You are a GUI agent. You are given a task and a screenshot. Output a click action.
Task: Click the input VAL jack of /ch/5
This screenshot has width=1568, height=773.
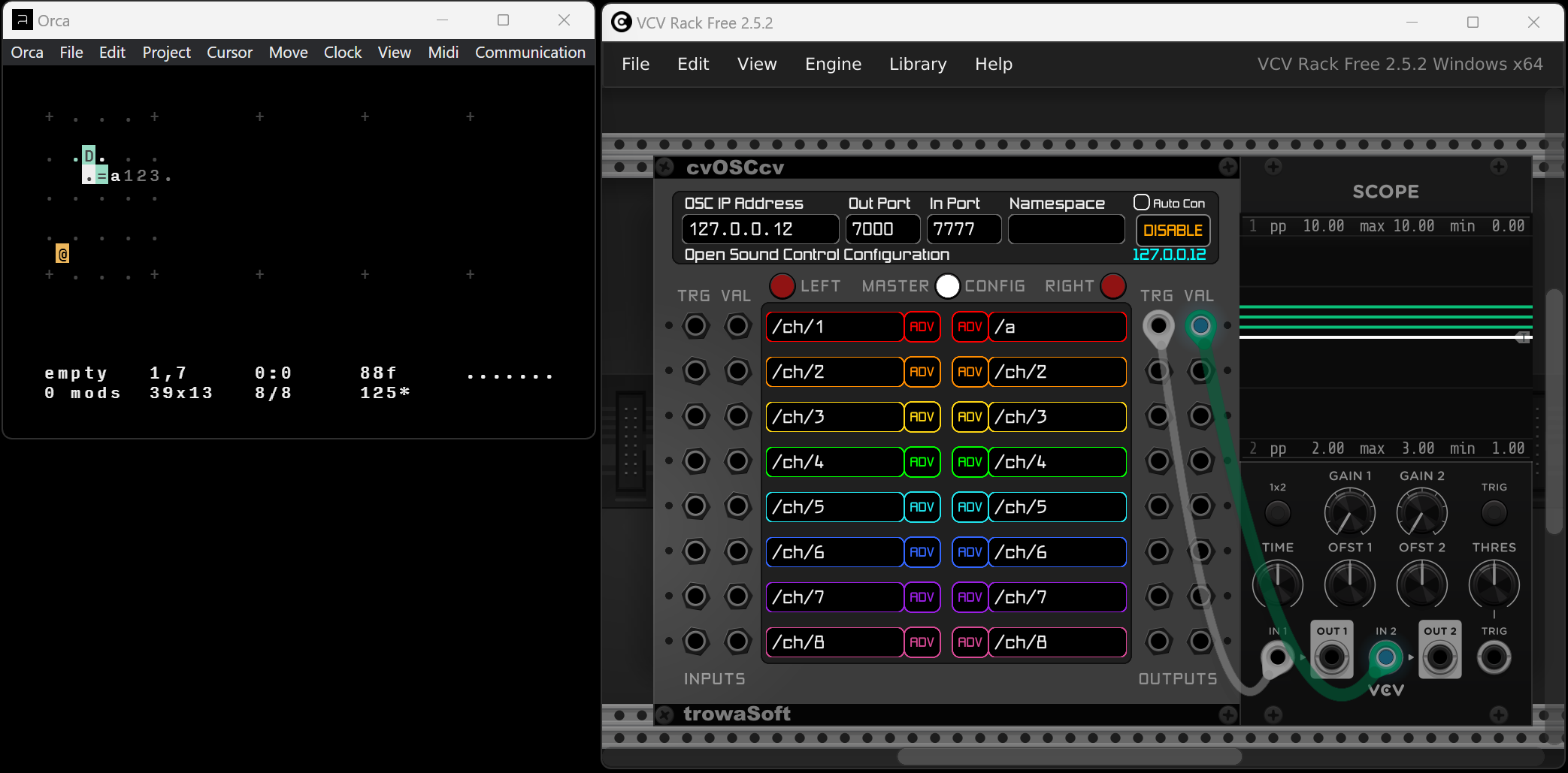(x=737, y=506)
